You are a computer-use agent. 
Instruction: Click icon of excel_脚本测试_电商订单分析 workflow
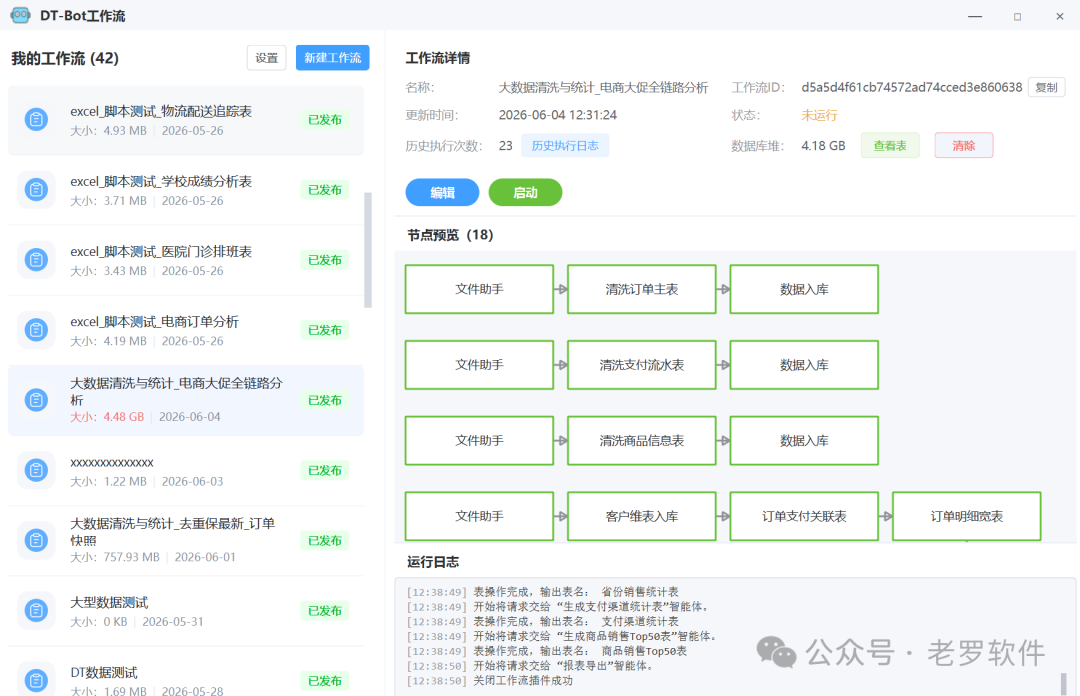pos(37,330)
